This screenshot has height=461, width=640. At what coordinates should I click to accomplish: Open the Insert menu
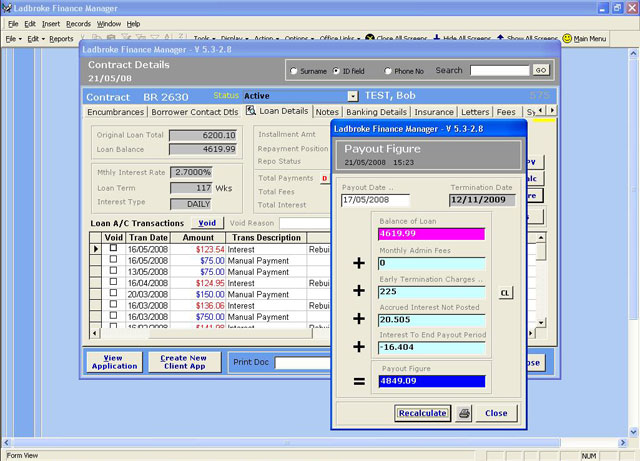click(51, 24)
